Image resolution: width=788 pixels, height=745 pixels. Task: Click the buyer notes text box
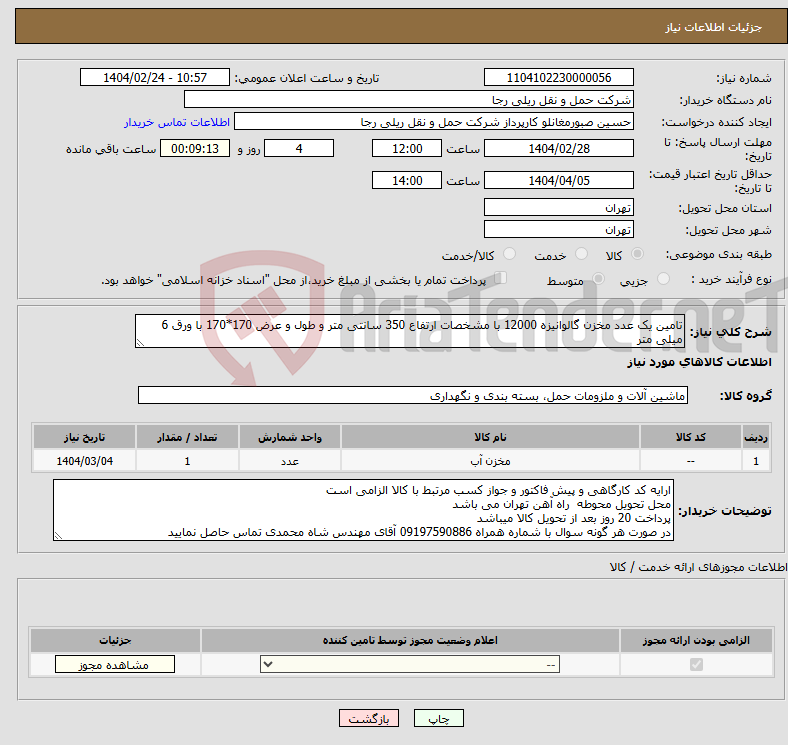coord(364,511)
